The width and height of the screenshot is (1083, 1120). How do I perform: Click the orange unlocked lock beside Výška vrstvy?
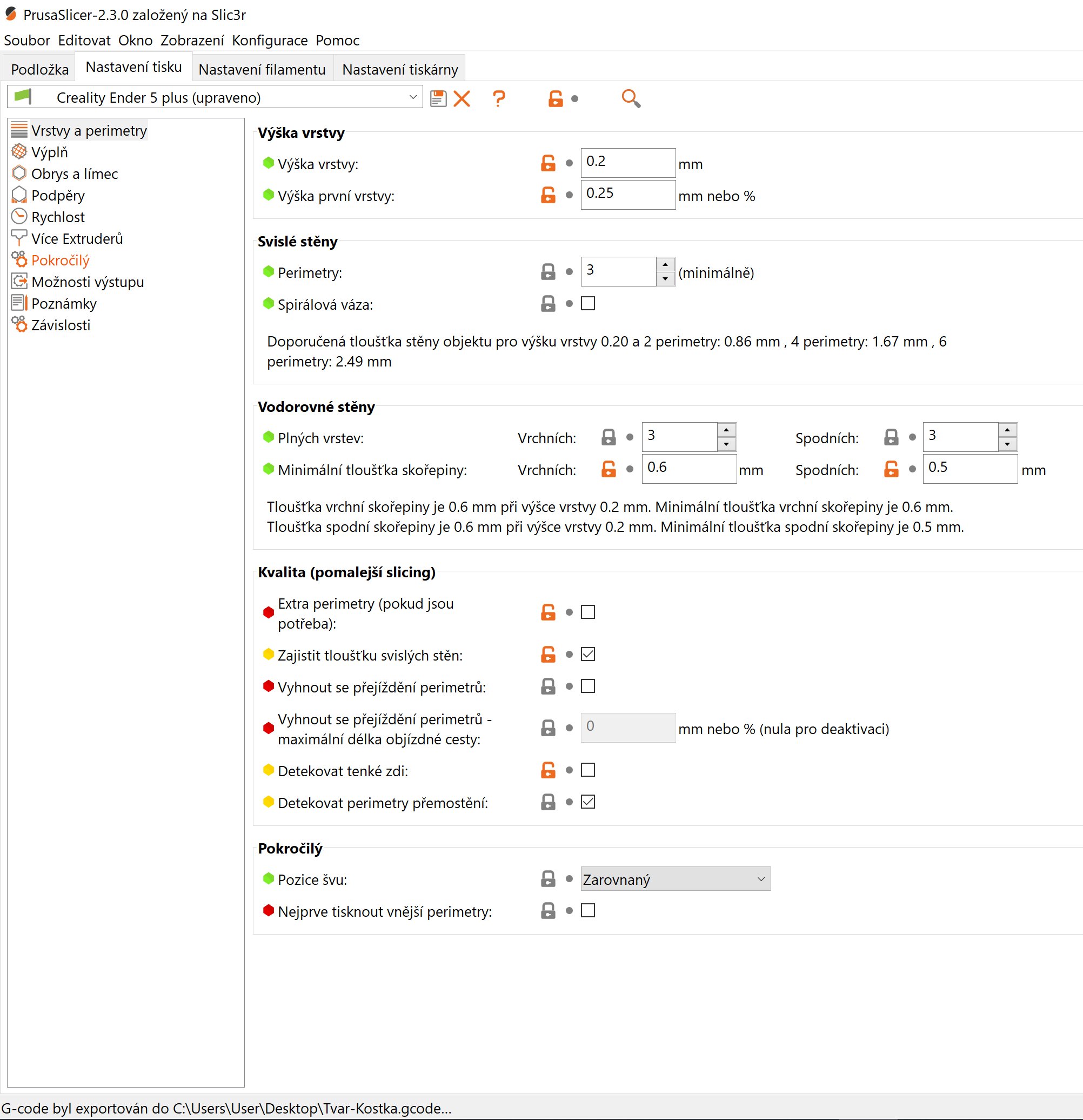(x=548, y=163)
